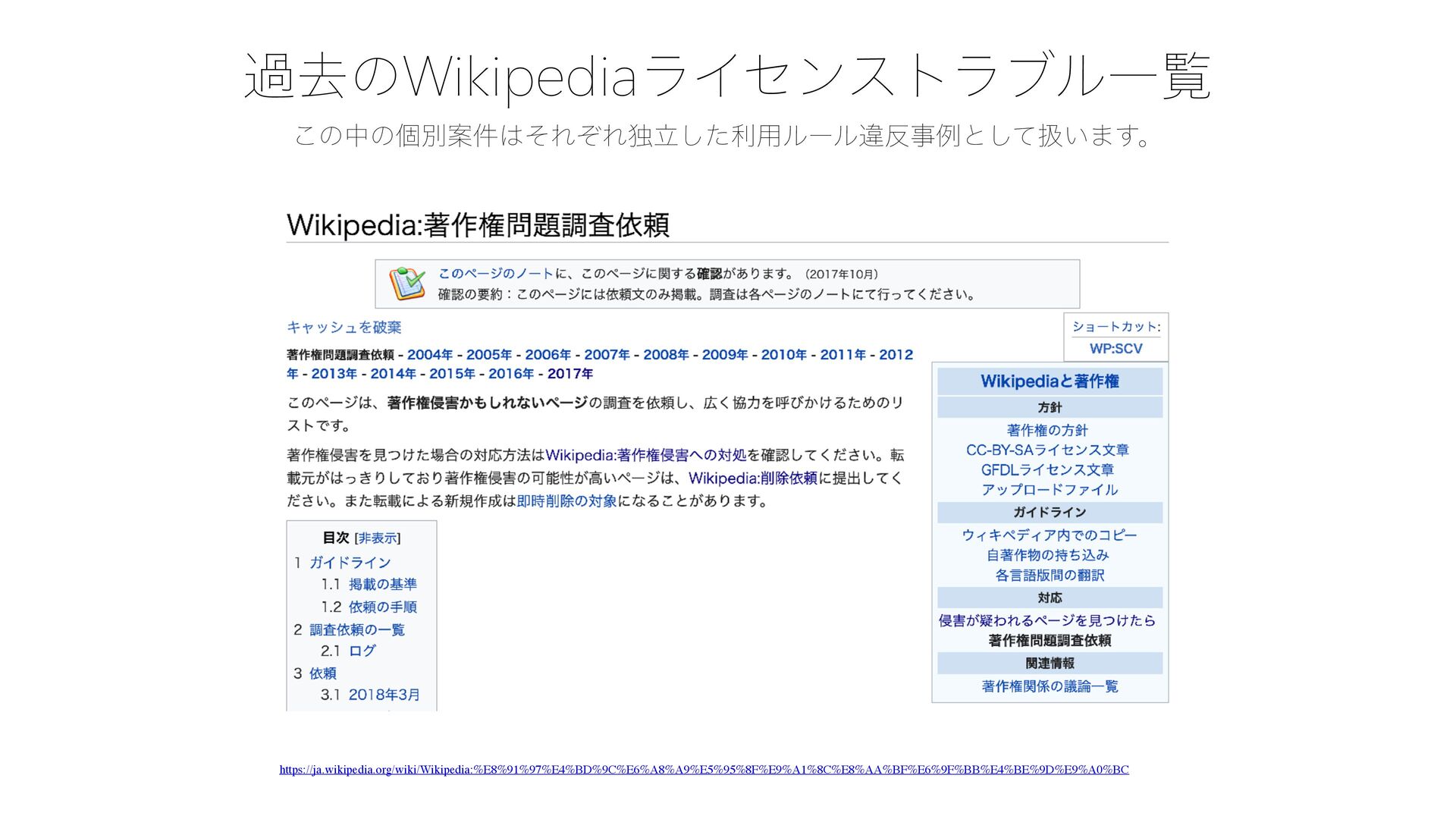This screenshot has width=1456, height=819.
Task: Open the 2004年 archive link
Action: point(429,354)
